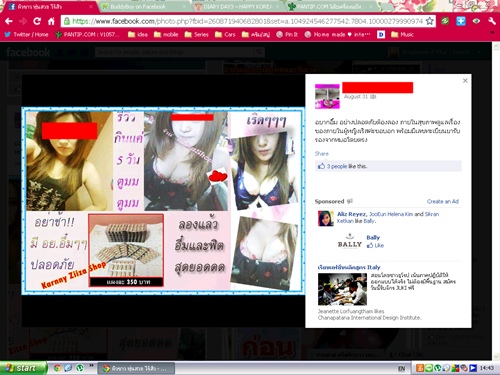Open the Series bookmarks folder
This screenshot has width=500, height=375.
[197, 34]
